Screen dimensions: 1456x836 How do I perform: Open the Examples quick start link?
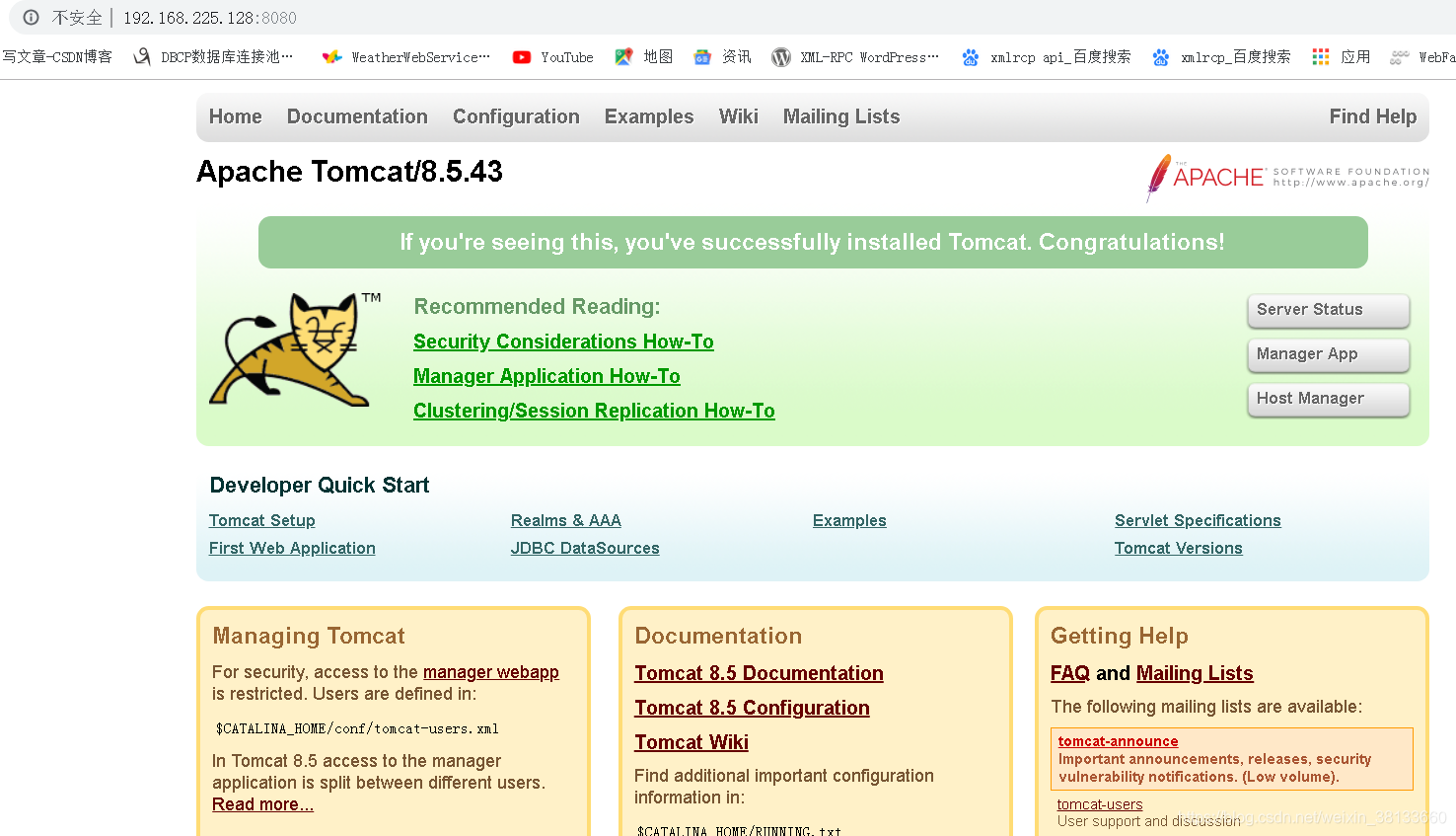[x=849, y=520]
